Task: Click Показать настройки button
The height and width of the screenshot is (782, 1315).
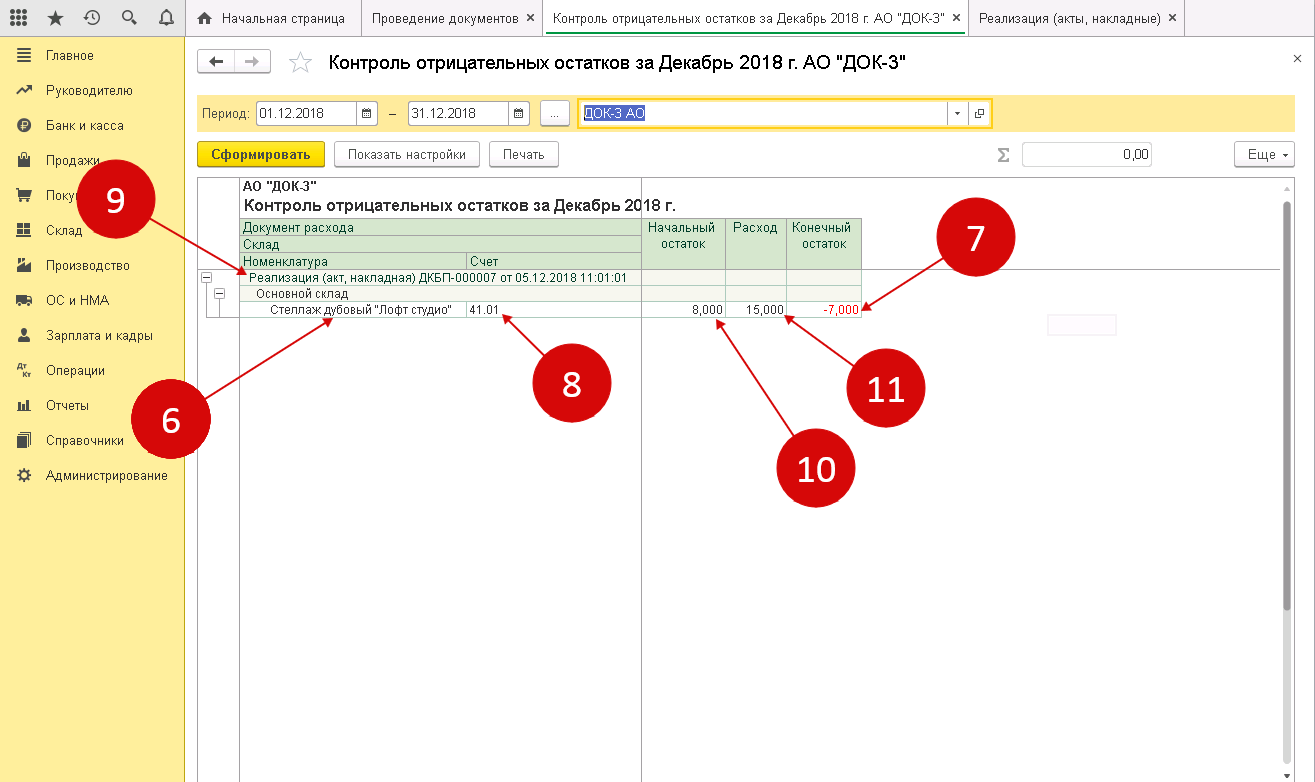Action: [406, 155]
